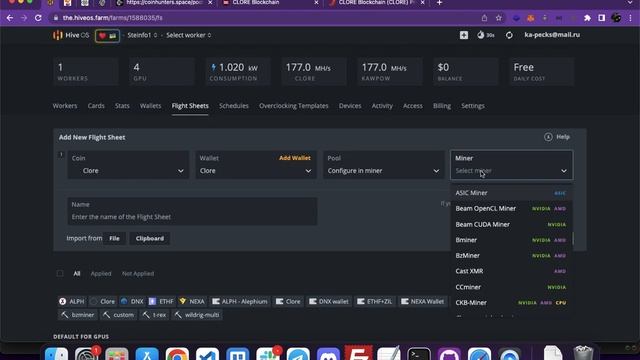Open the browser three-dot menu
The height and width of the screenshot is (360, 640).
(x=631, y=18)
